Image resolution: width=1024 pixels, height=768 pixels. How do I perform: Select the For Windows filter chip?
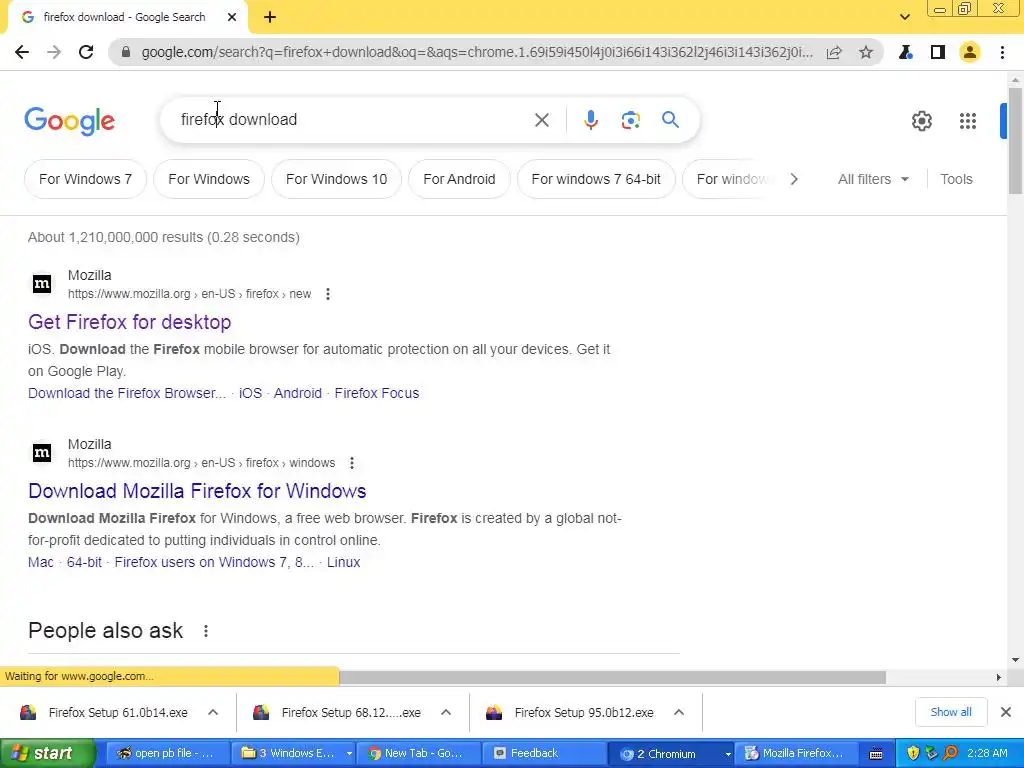point(209,179)
